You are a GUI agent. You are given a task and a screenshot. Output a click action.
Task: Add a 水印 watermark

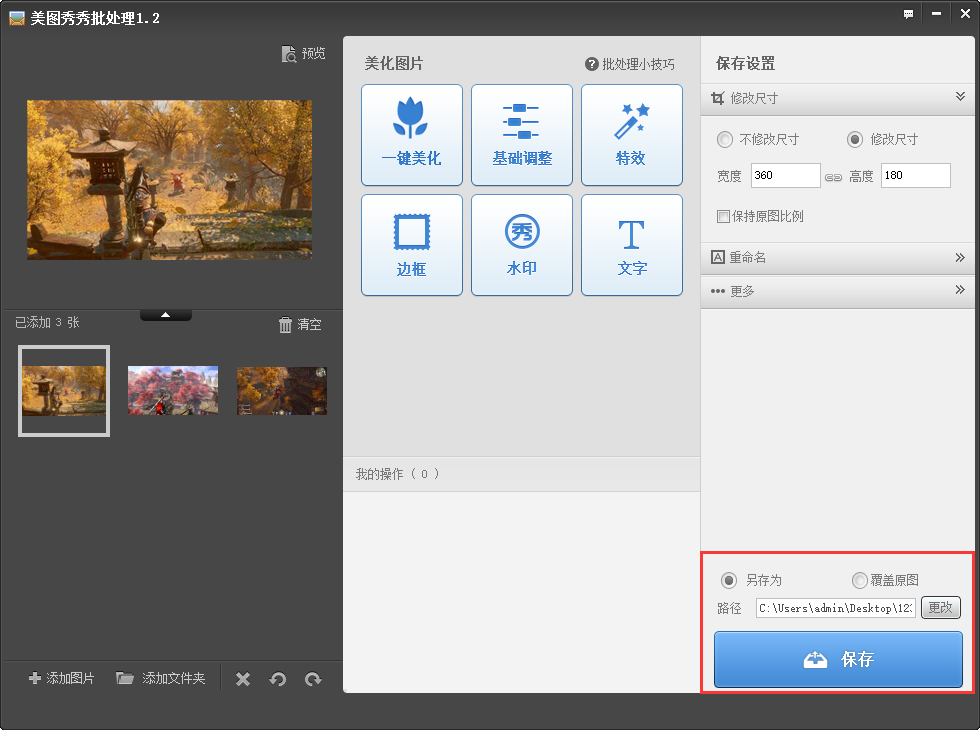pos(521,244)
